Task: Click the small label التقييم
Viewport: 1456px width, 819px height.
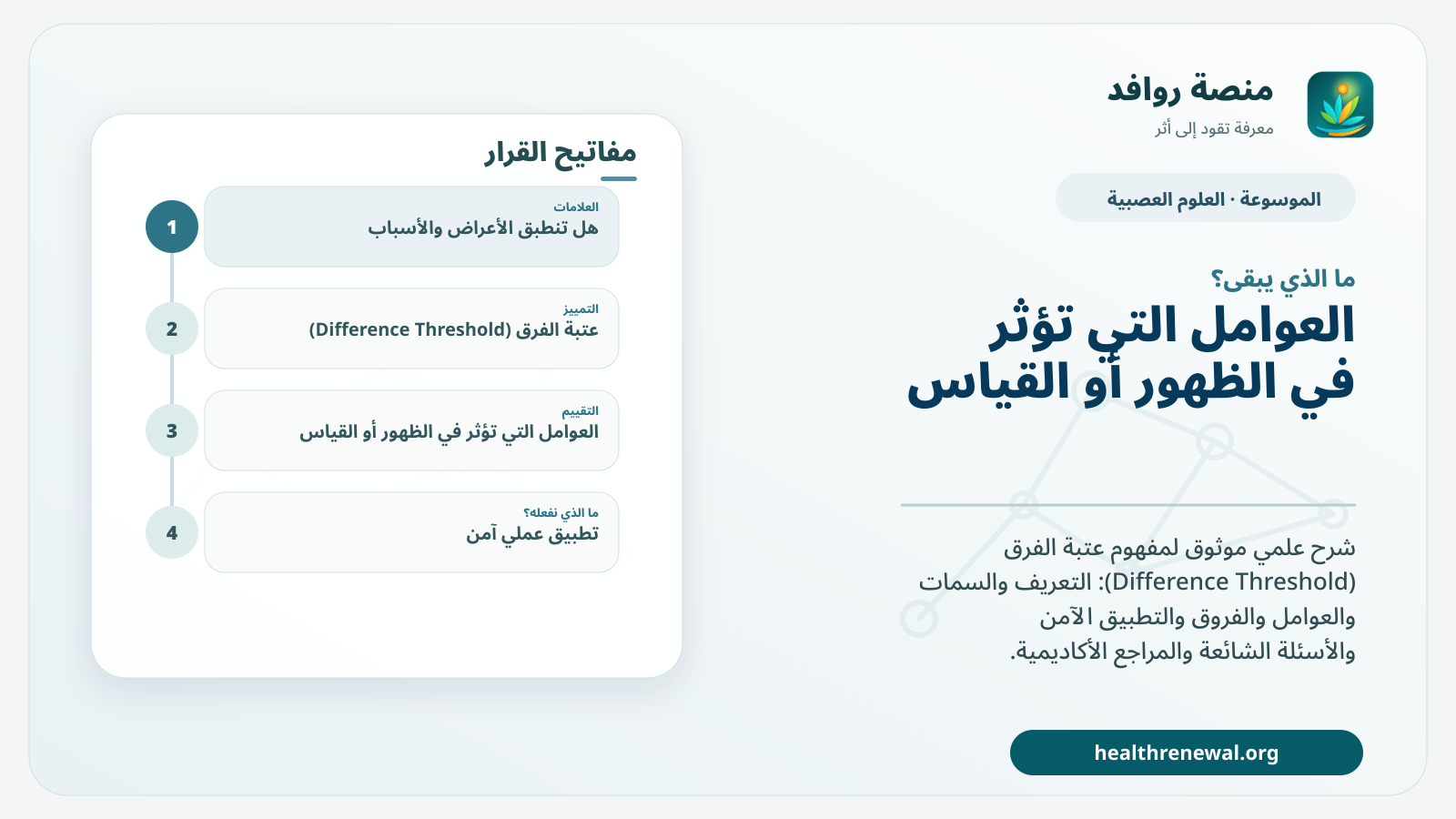Action: [x=580, y=410]
